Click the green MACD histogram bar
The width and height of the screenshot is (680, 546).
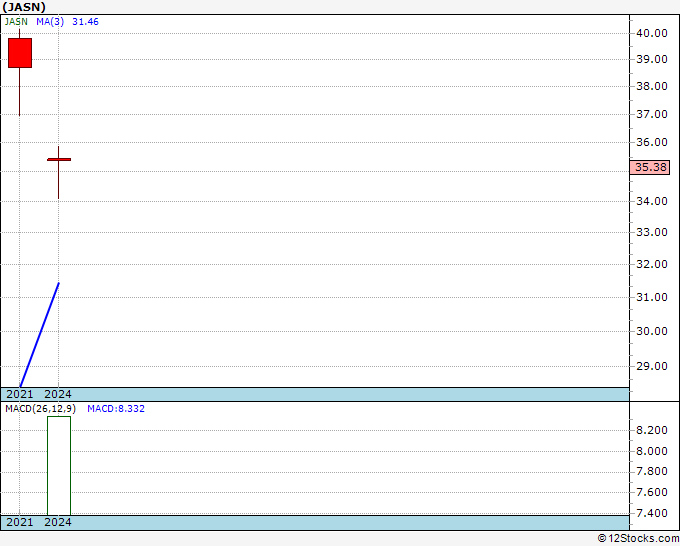59,466
